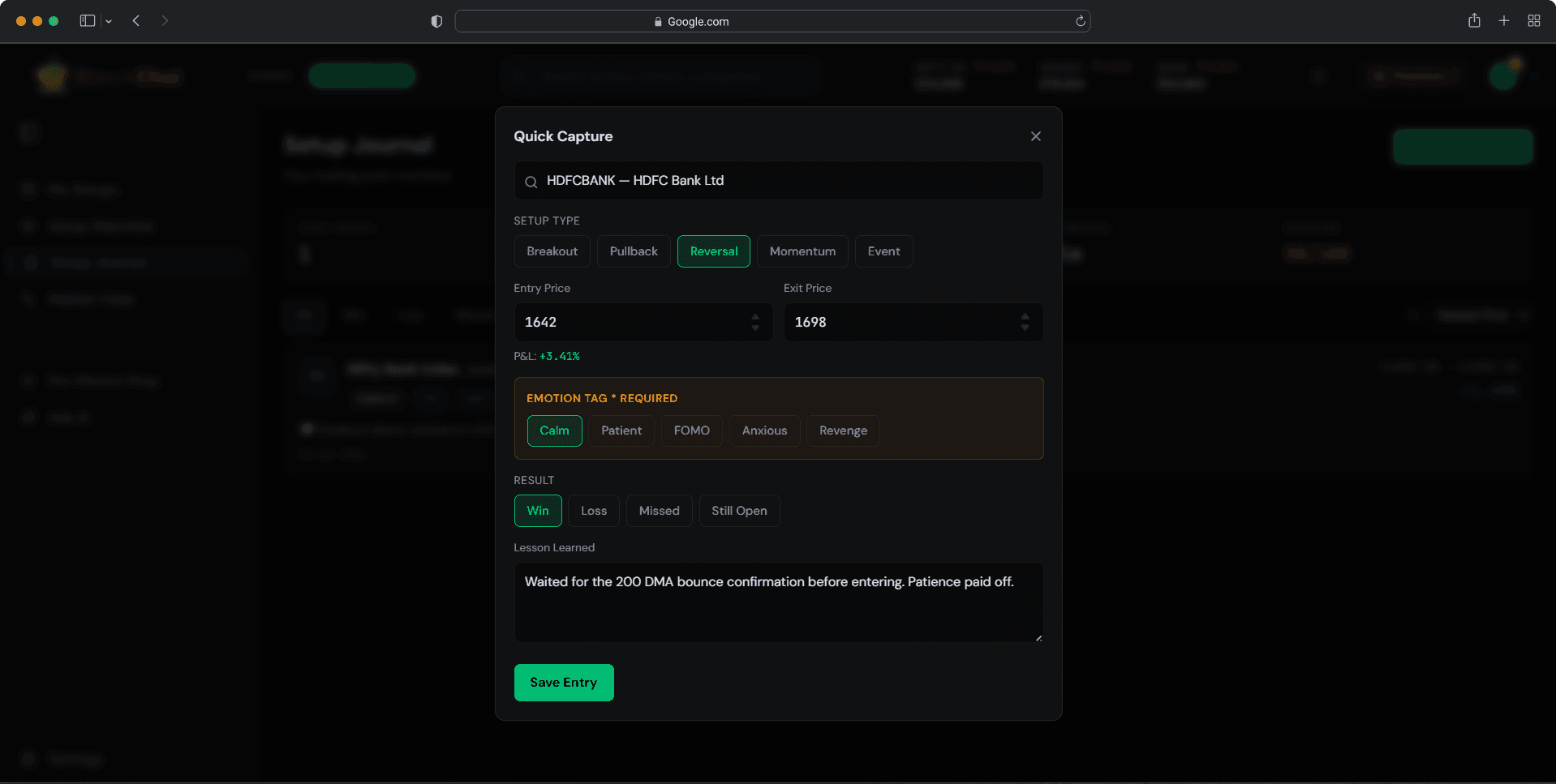The width and height of the screenshot is (1556, 784).
Task: Click the HDFCBANK symbol search field
Action: pyautogui.click(x=779, y=180)
